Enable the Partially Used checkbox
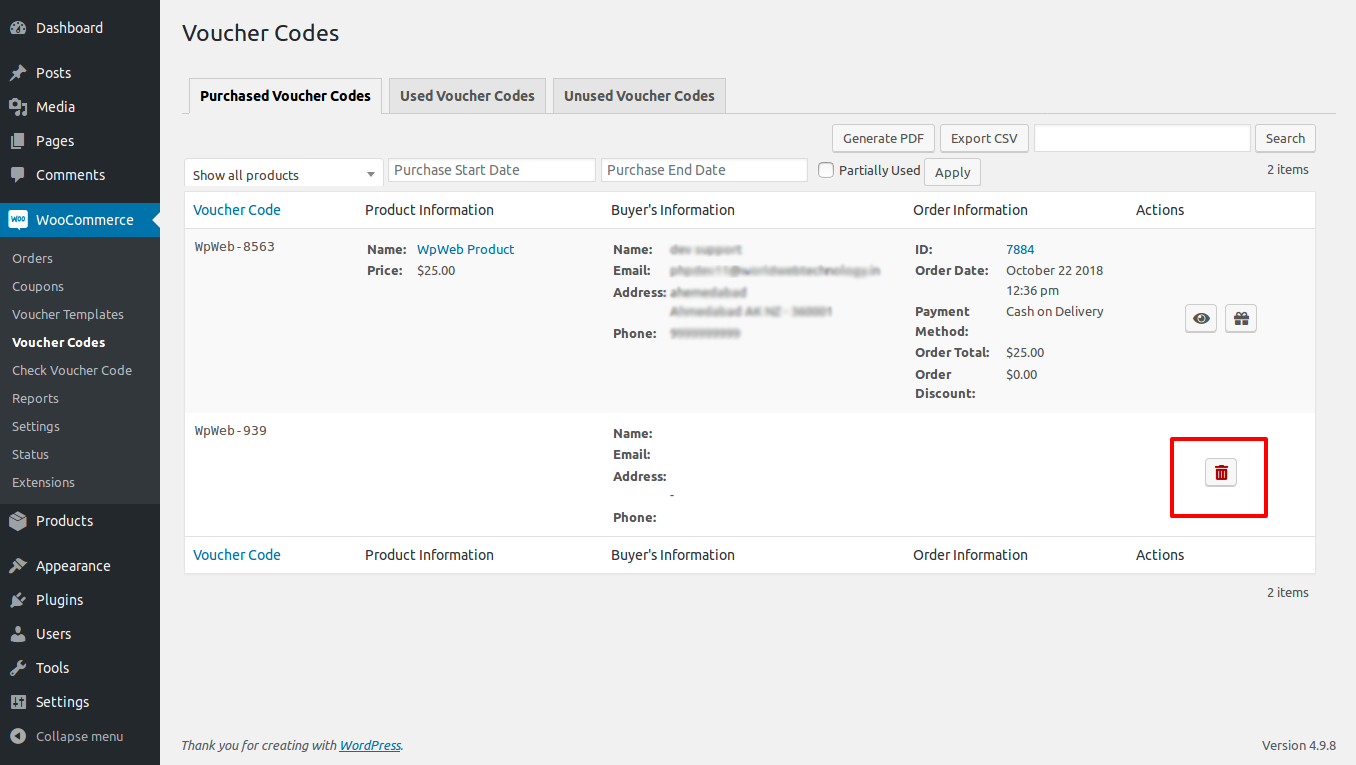The image size is (1356, 765). [826, 170]
